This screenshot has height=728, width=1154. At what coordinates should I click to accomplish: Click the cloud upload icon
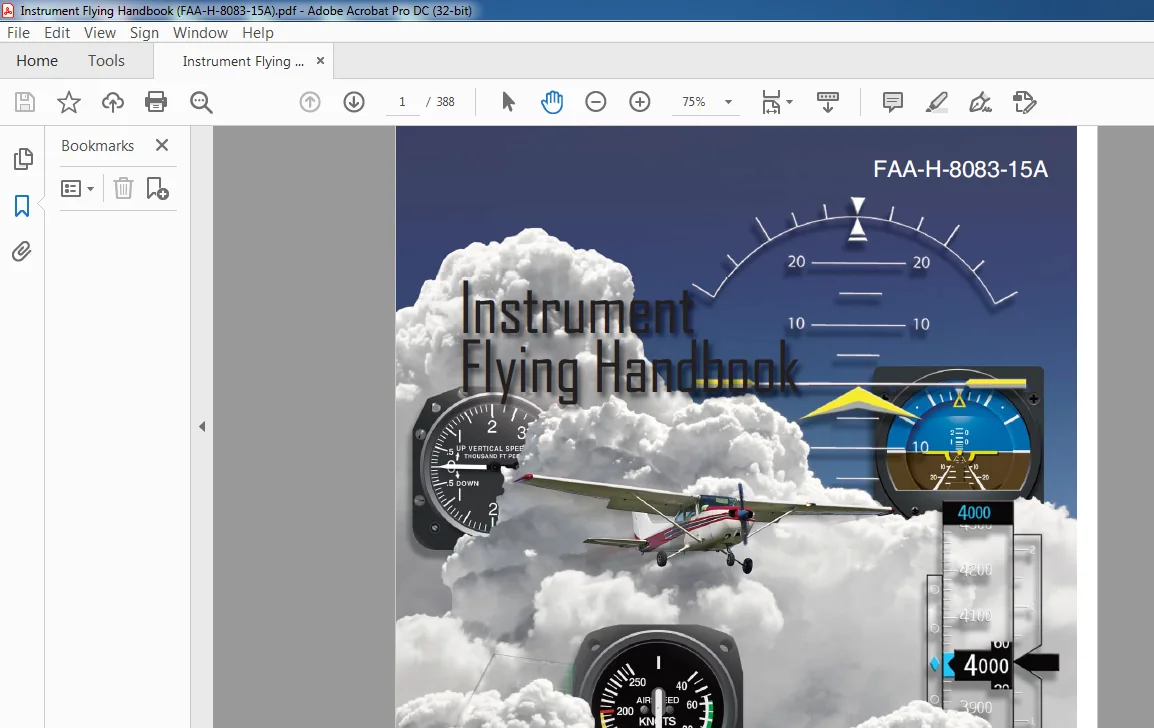113,102
